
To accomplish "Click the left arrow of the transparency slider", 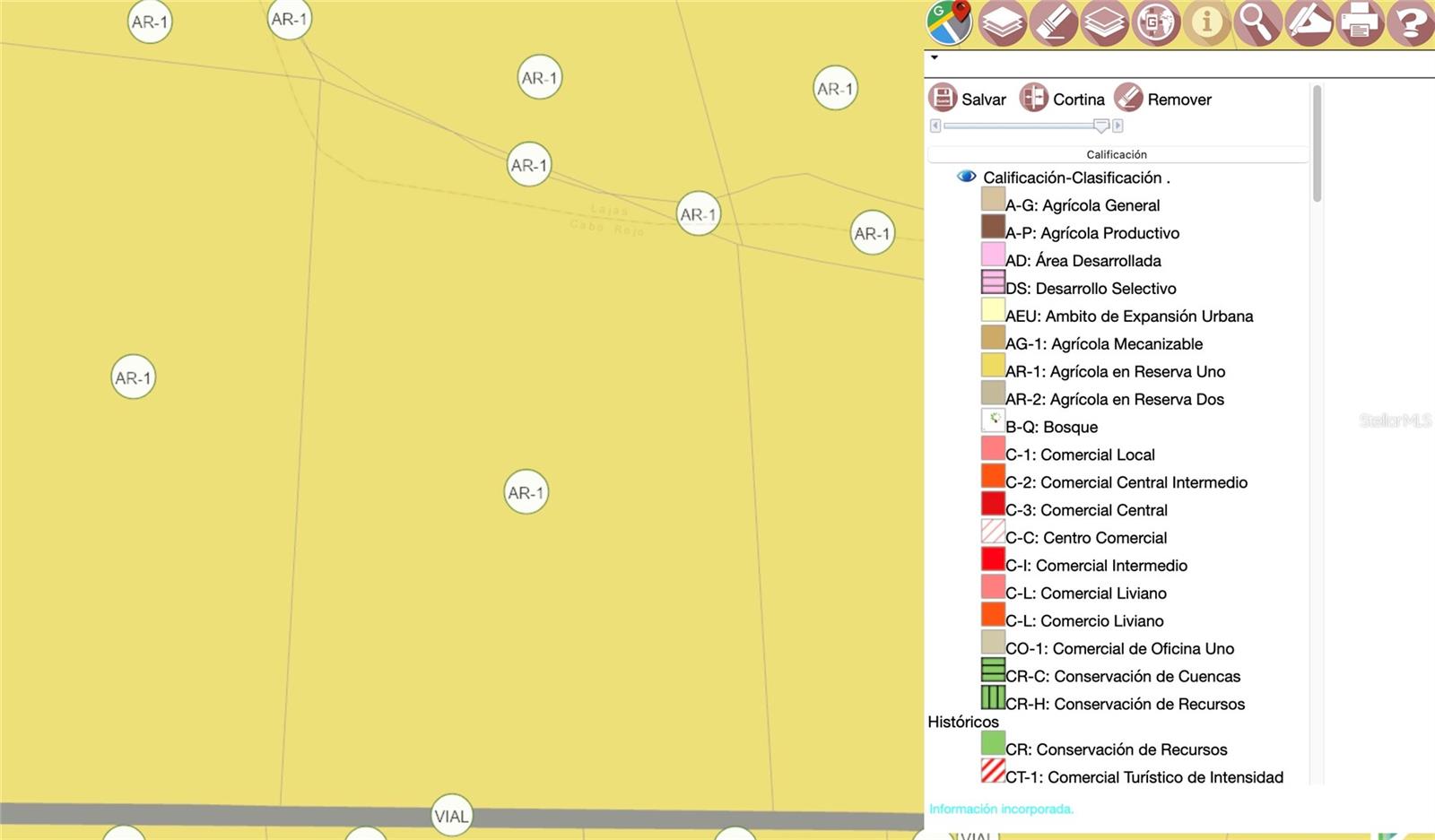I will click(x=935, y=126).
